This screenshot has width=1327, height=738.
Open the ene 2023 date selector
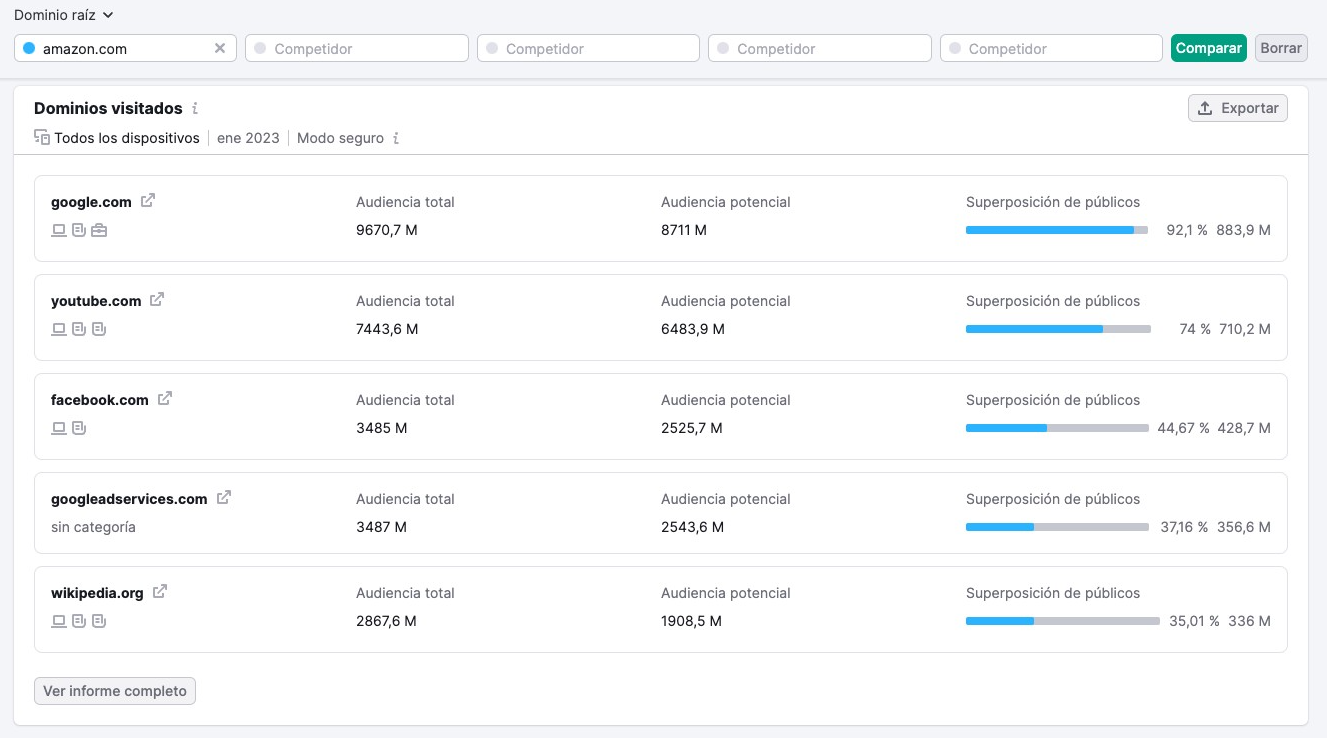pyautogui.click(x=248, y=138)
